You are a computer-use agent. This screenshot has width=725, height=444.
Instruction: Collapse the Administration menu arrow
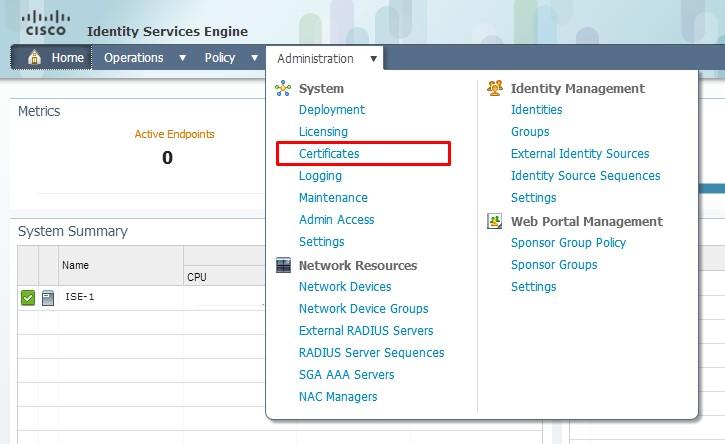pos(374,59)
